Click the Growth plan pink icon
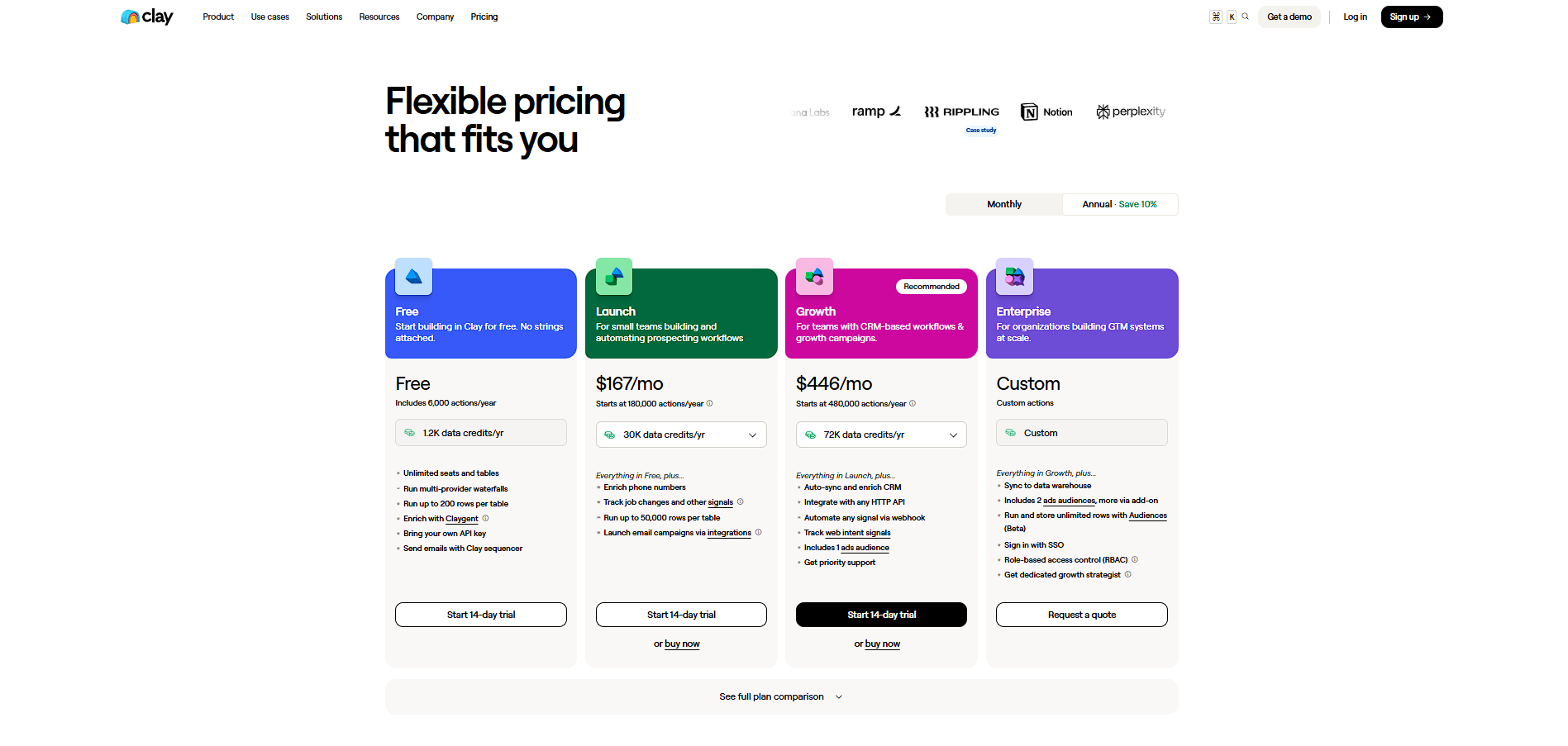The image size is (1568, 746). [814, 277]
